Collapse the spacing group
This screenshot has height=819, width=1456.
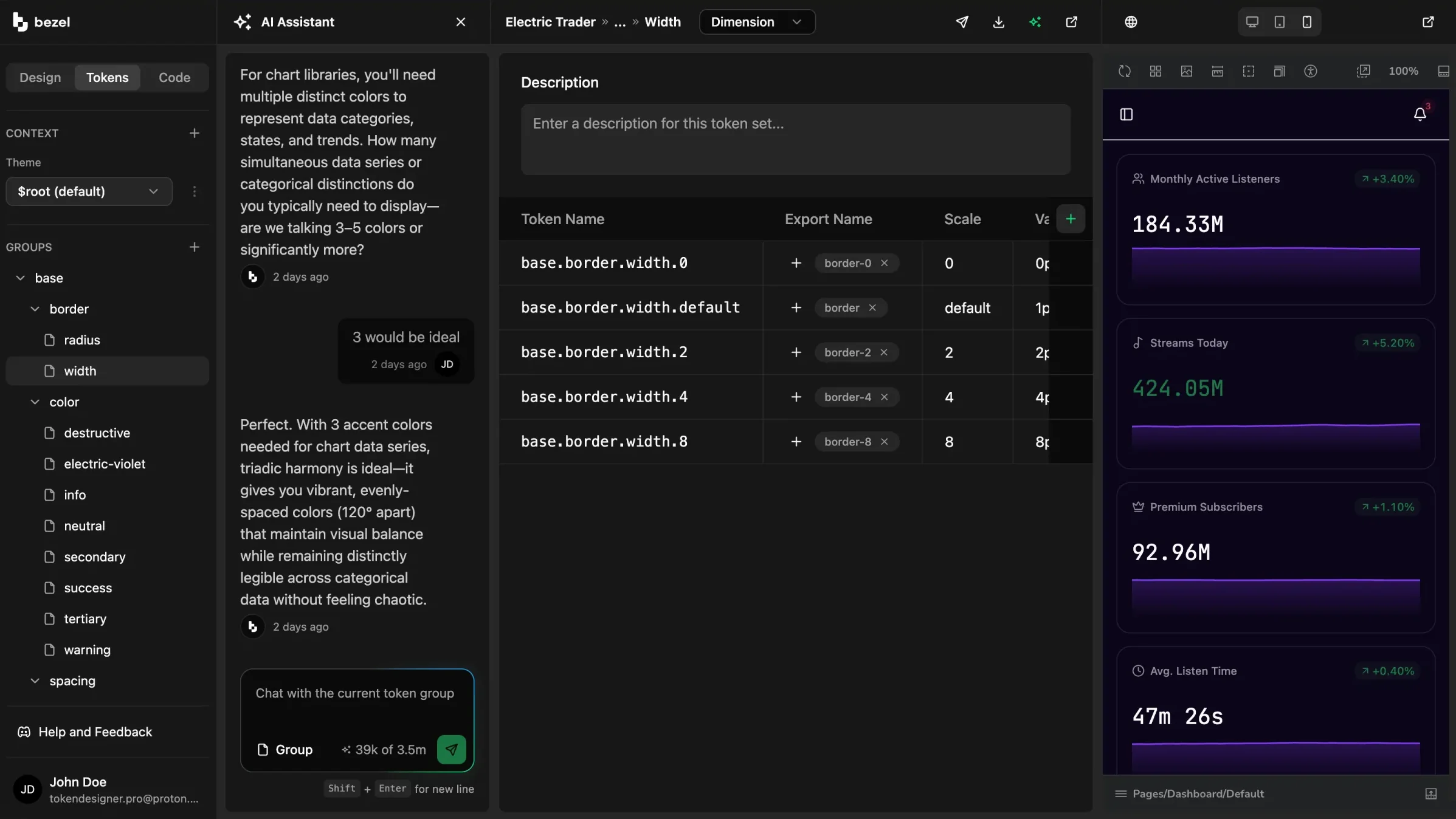point(35,680)
